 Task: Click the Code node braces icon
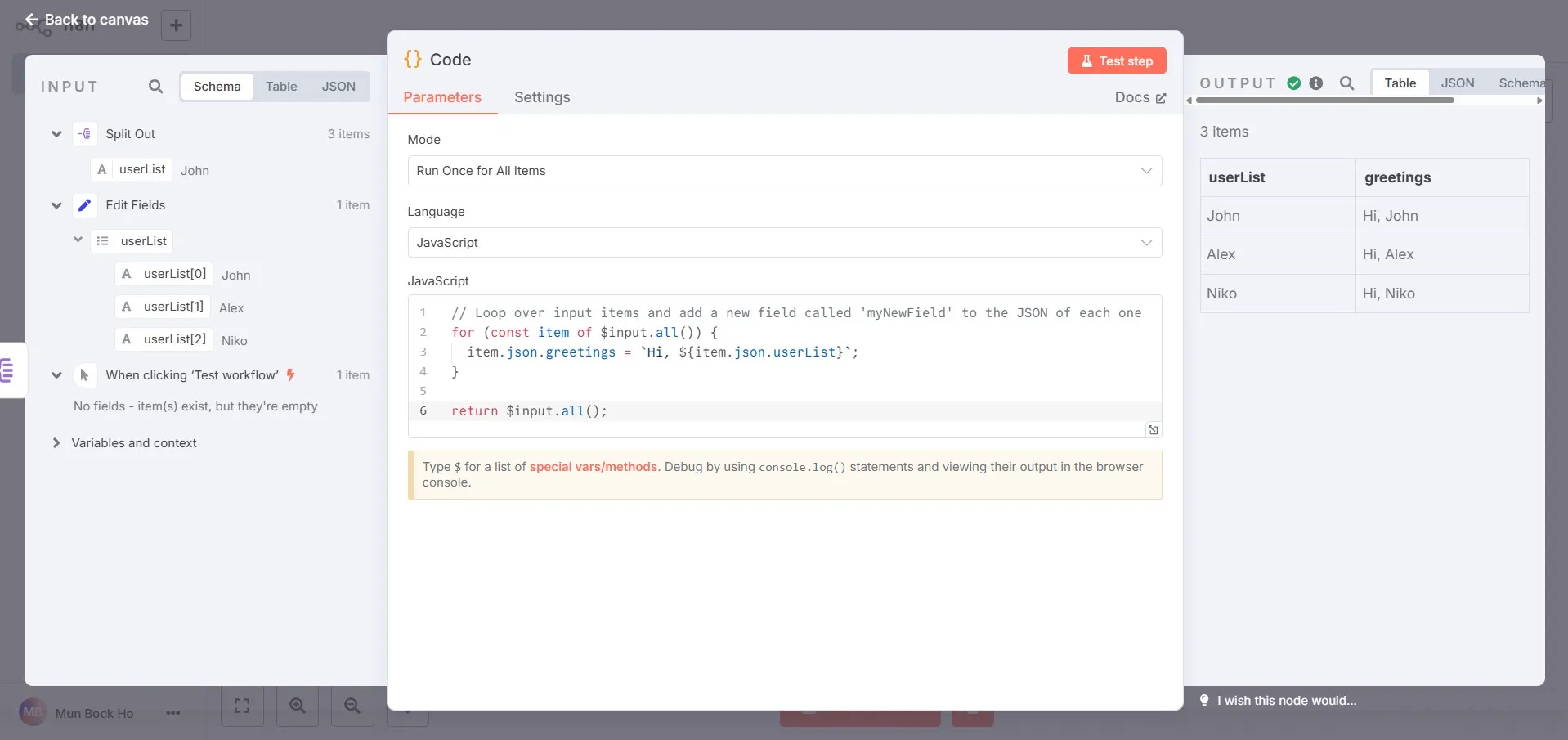[413, 59]
